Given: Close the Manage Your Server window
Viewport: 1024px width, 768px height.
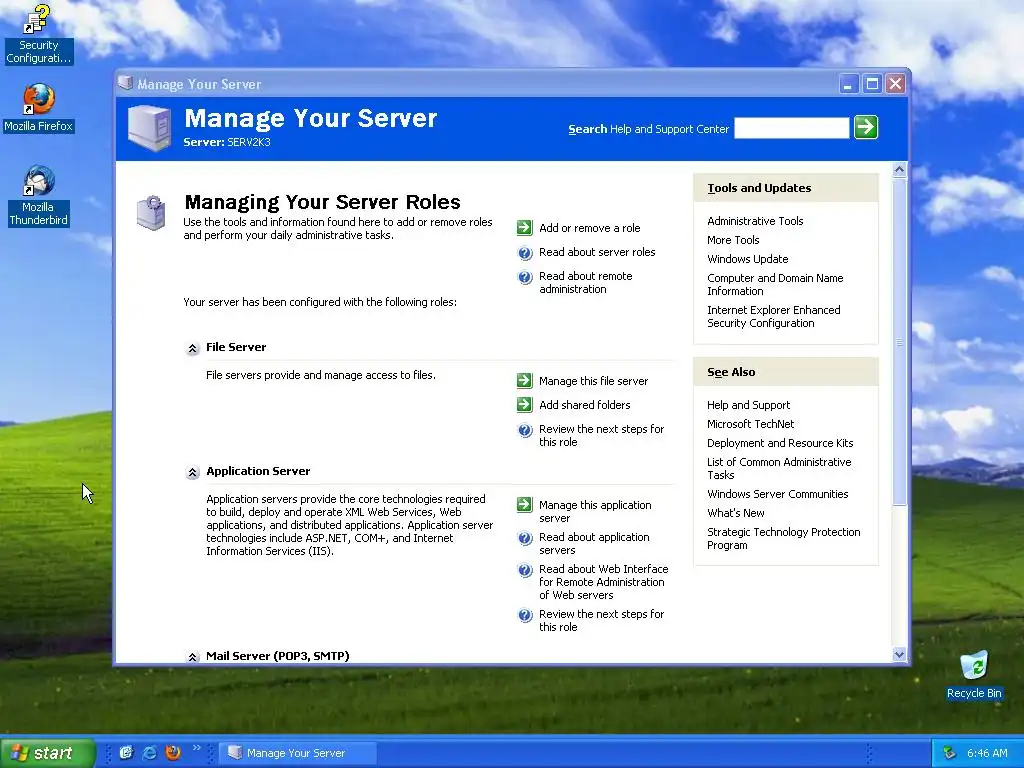Looking at the screenshot, I should click(x=895, y=84).
